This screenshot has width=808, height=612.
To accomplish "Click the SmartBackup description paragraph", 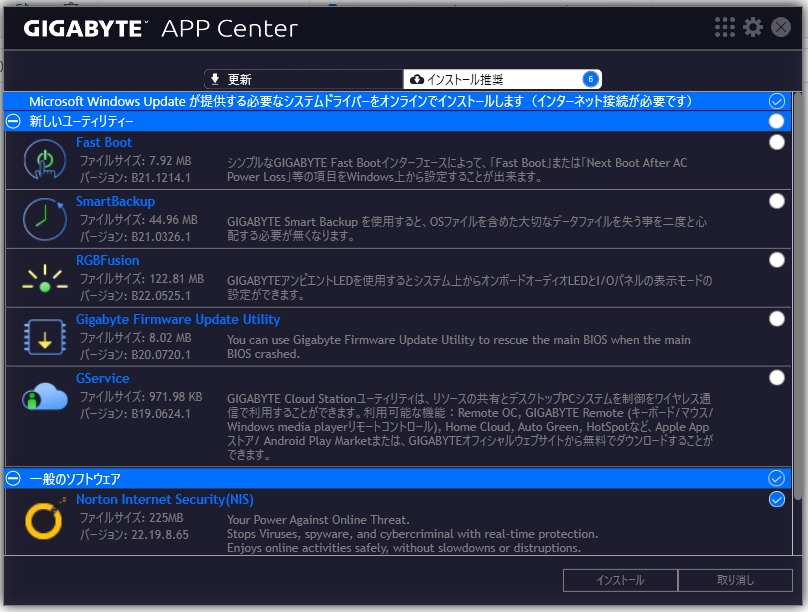I will click(466, 229).
